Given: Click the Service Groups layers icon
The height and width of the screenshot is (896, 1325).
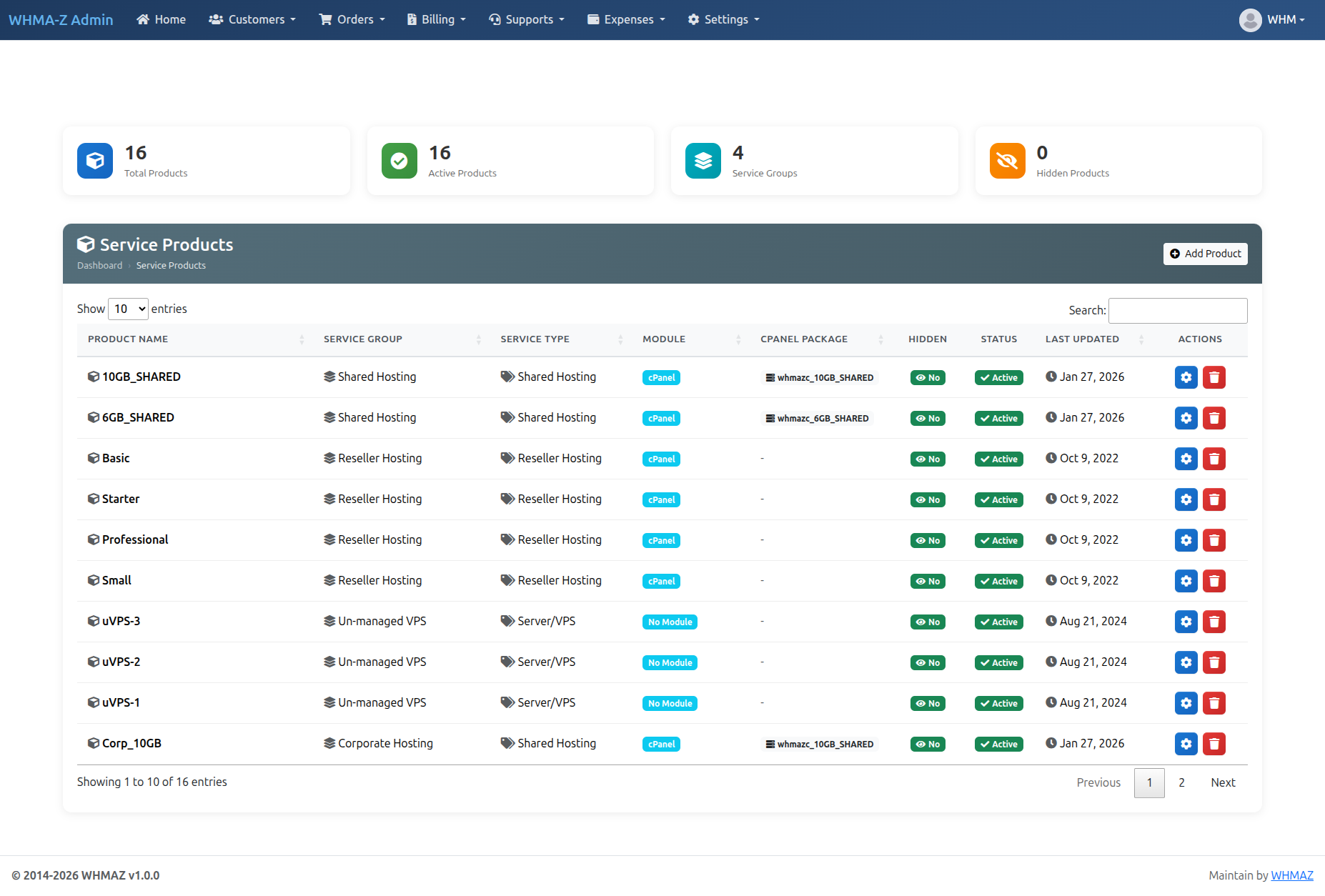Looking at the screenshot, I should 703,161.
